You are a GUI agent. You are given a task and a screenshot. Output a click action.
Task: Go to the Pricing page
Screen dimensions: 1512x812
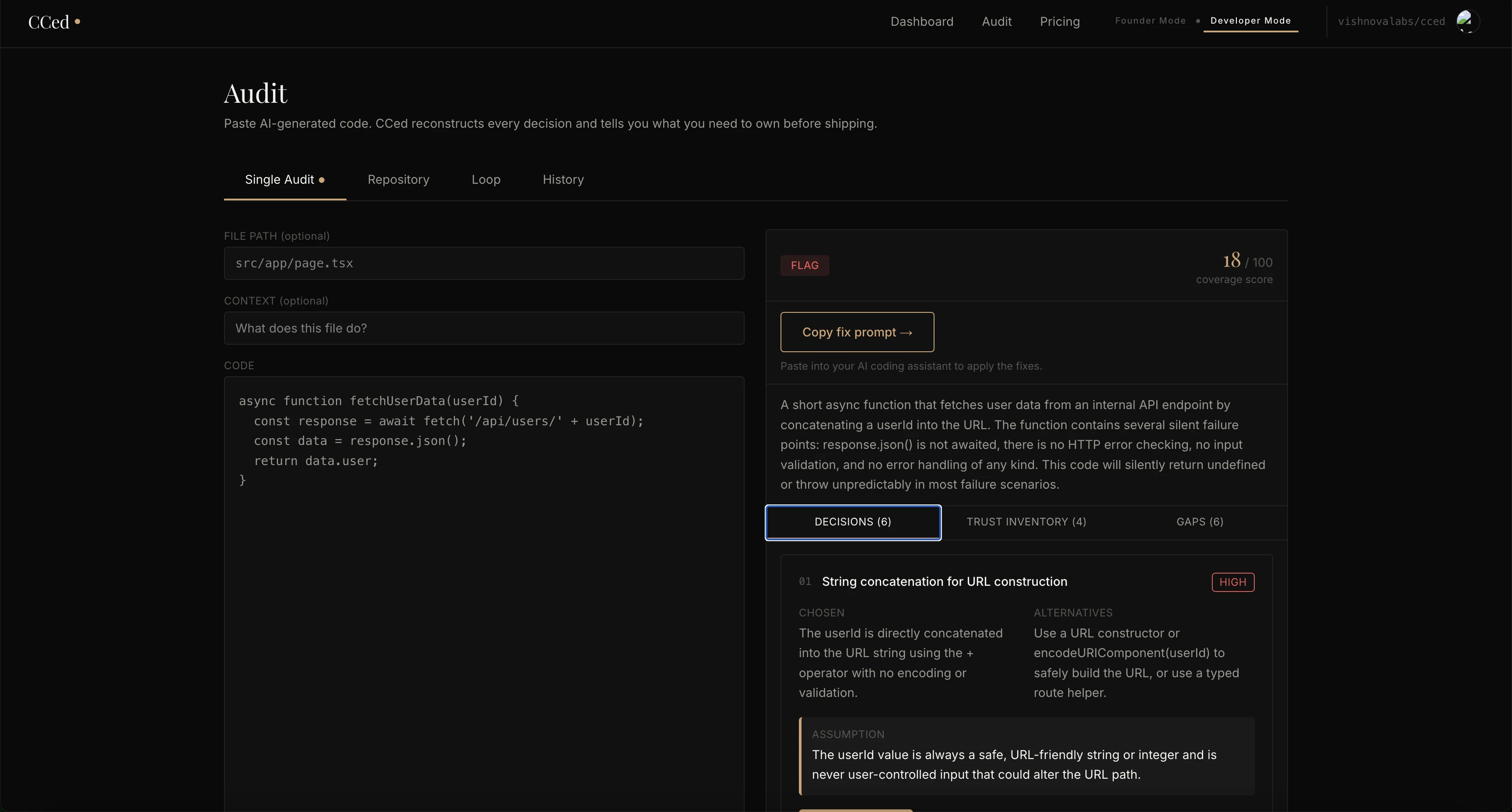[x=1060, y=22]
